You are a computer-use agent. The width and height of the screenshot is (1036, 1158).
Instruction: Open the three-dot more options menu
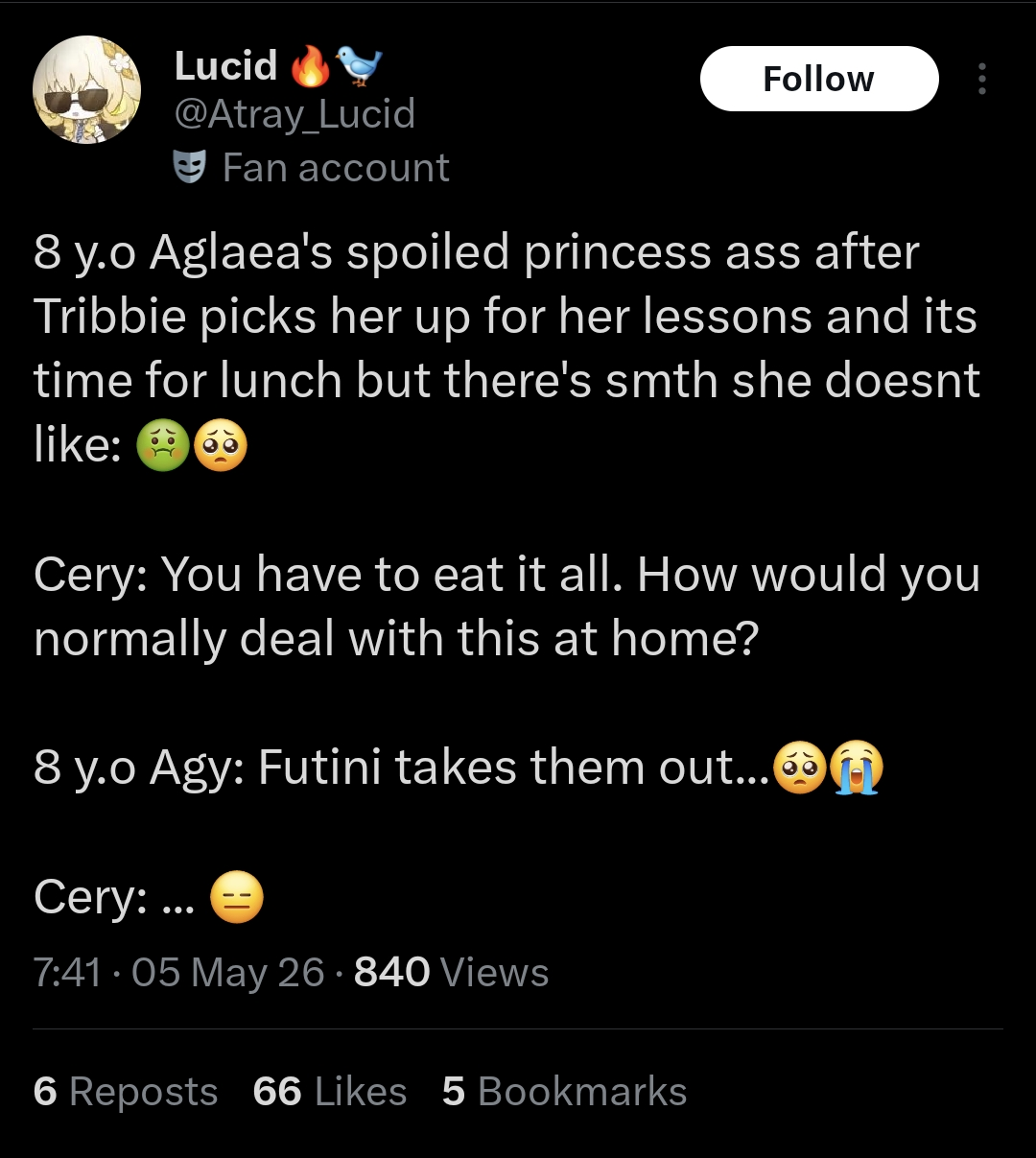point(981,79)
